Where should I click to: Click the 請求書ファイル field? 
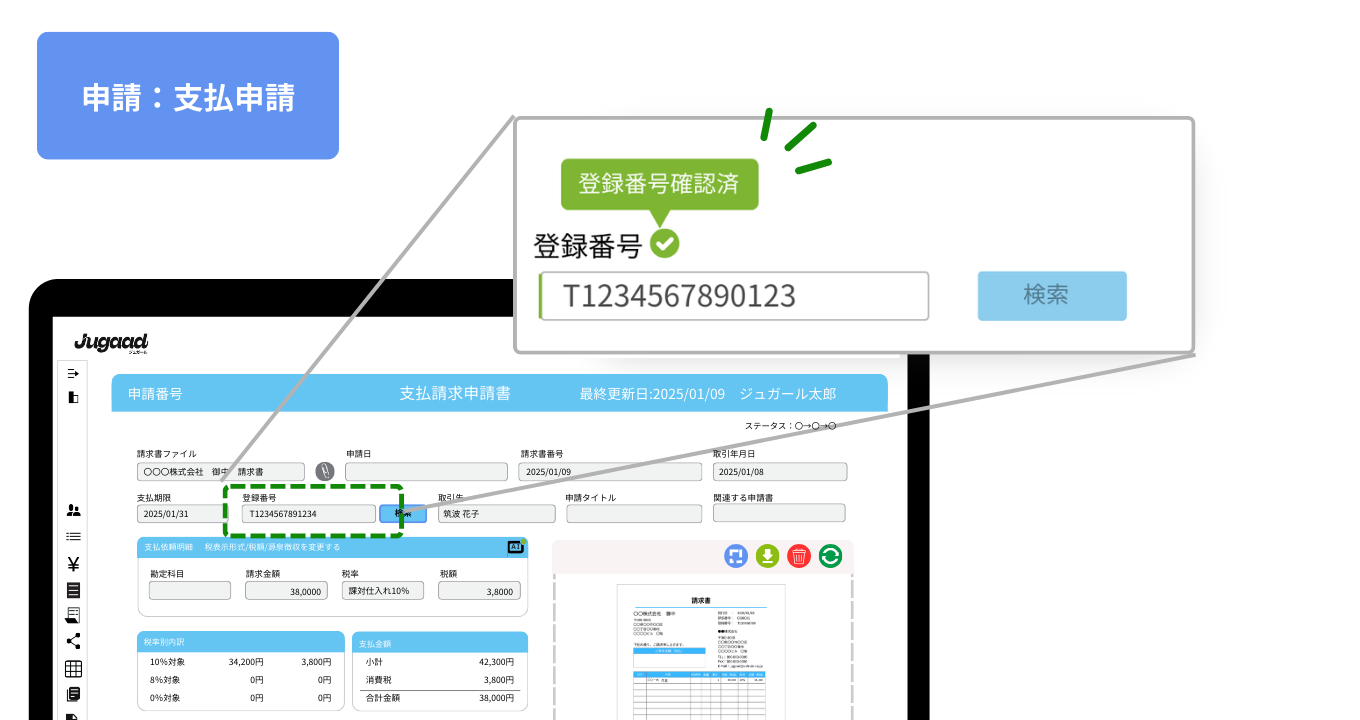click(x=221, y=471)
